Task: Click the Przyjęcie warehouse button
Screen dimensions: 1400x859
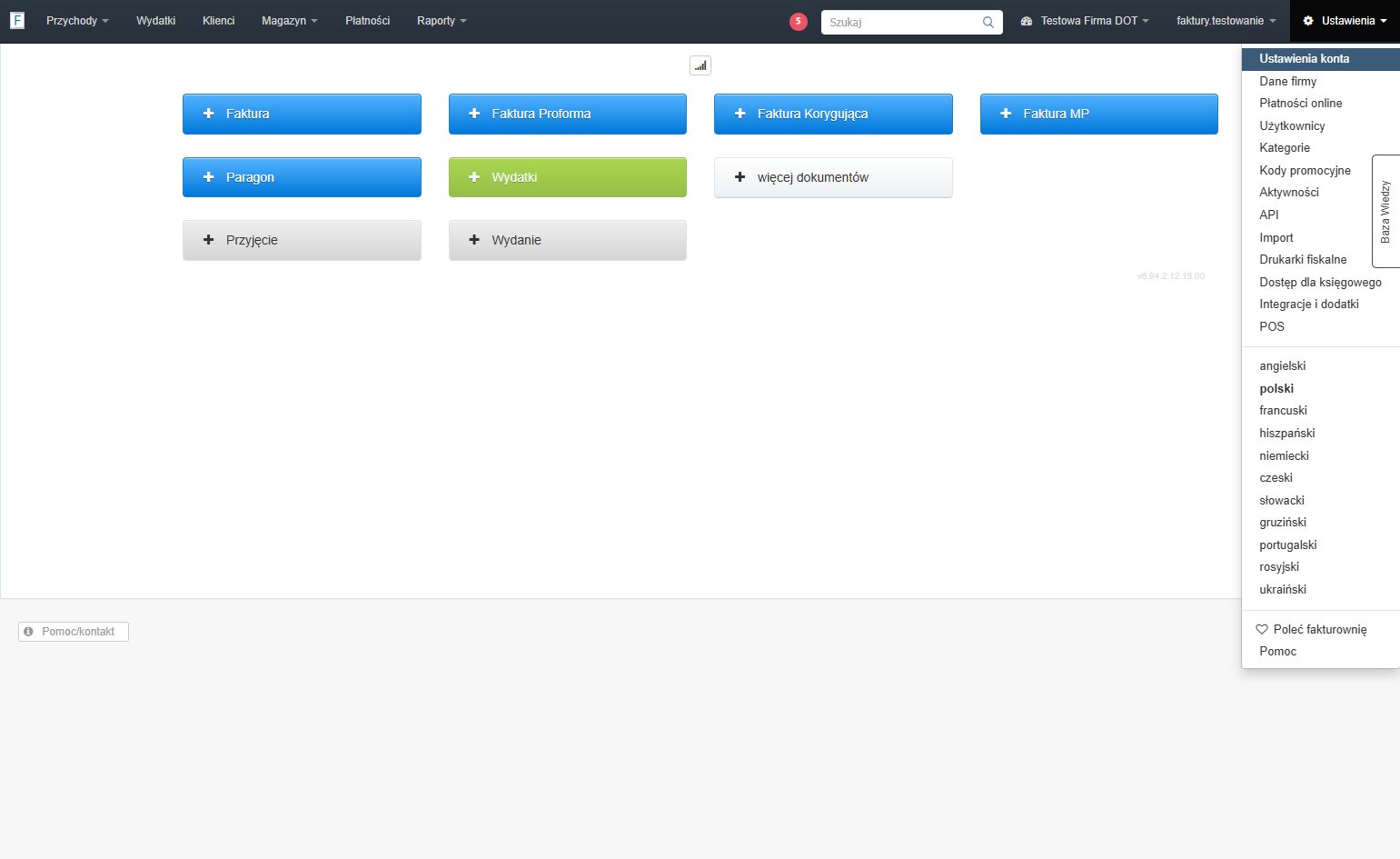Action: pyautogui.click(x=302, y=240)
